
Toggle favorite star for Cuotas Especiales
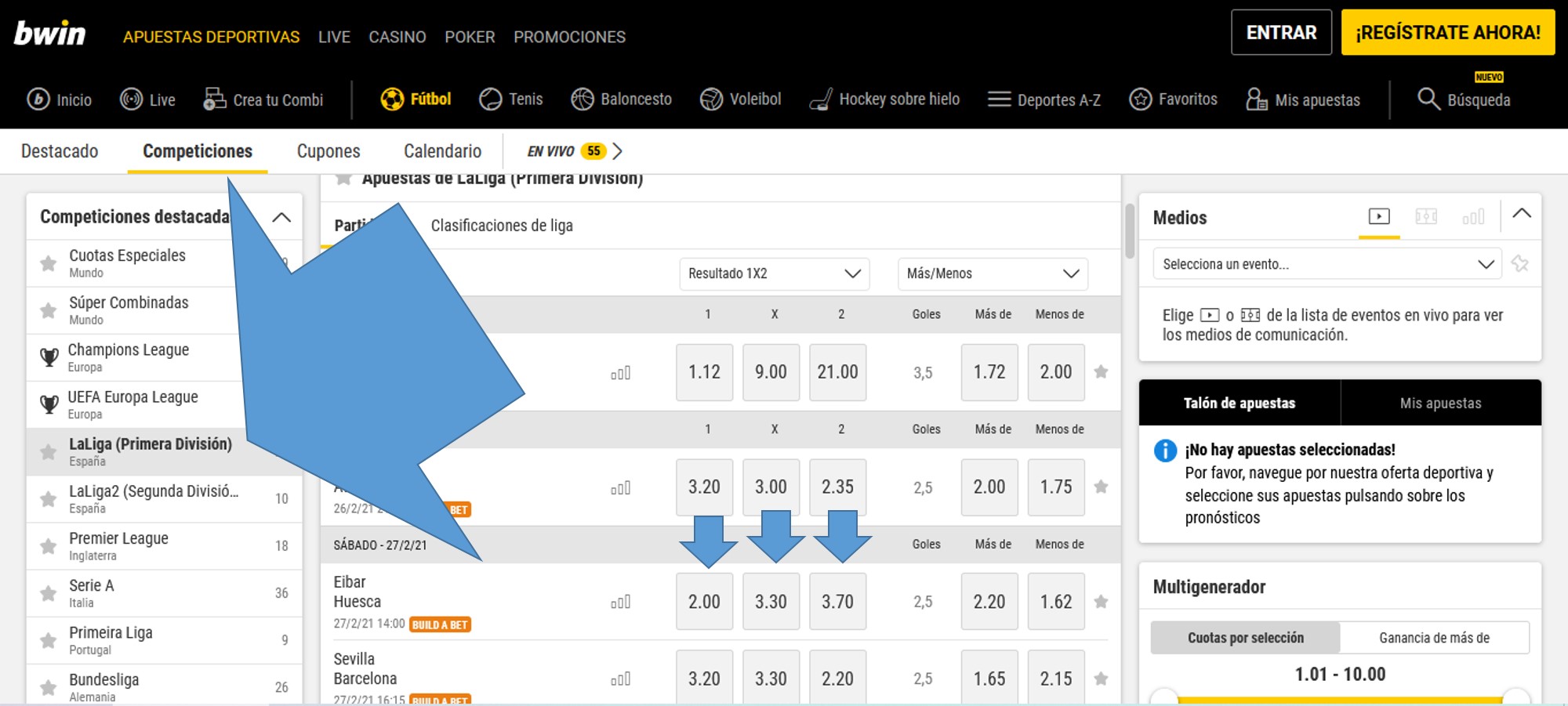(x=49, y=263)
